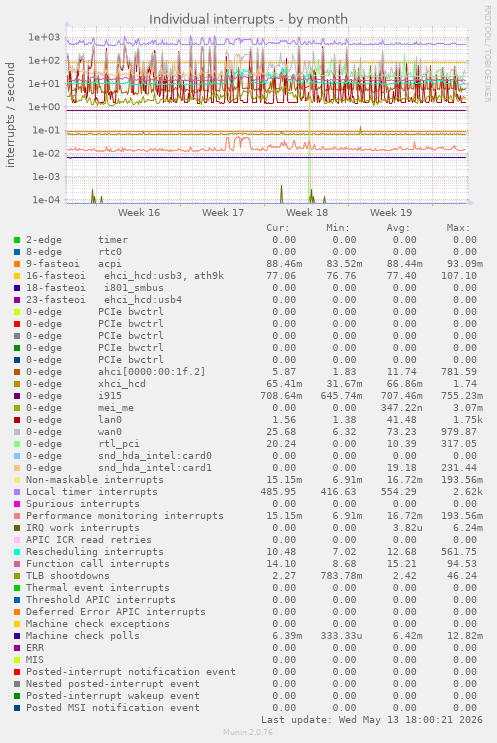
Task: Click the Avg: column header
Action: [x=398, y=228]
